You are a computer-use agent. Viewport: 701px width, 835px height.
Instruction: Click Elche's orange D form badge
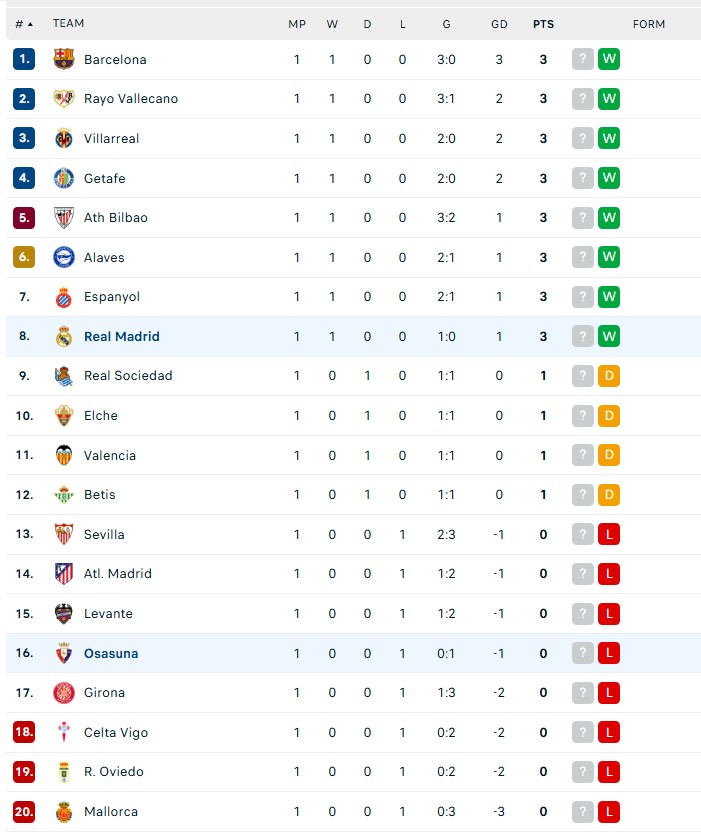tap(609, 415)
